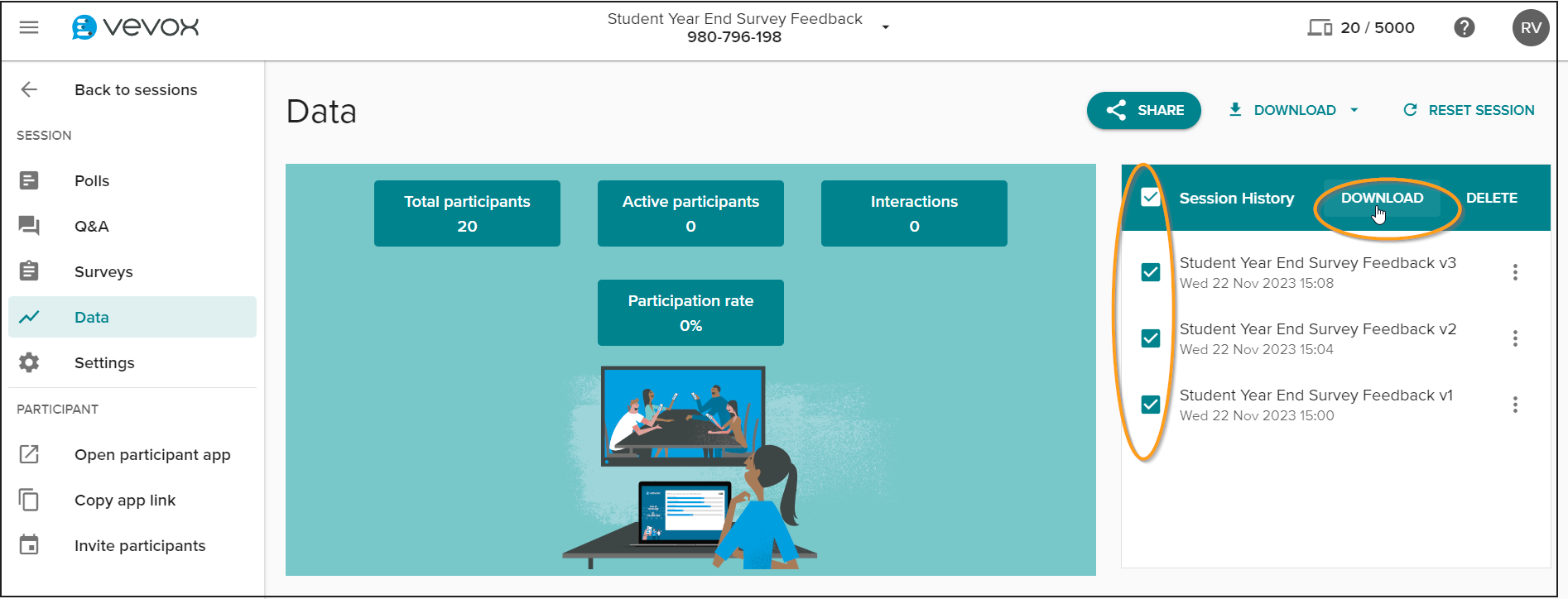Screen dimensions: 1568x599
Task: Open more options for Survey Feedback v2
Action: click(x=1514, y=338)
